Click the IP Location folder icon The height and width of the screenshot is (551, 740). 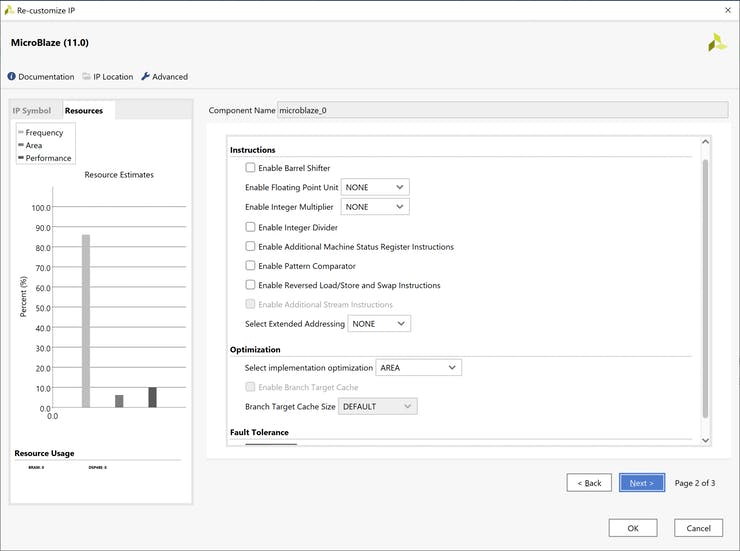pyautogui.click(x=86, y=77)
